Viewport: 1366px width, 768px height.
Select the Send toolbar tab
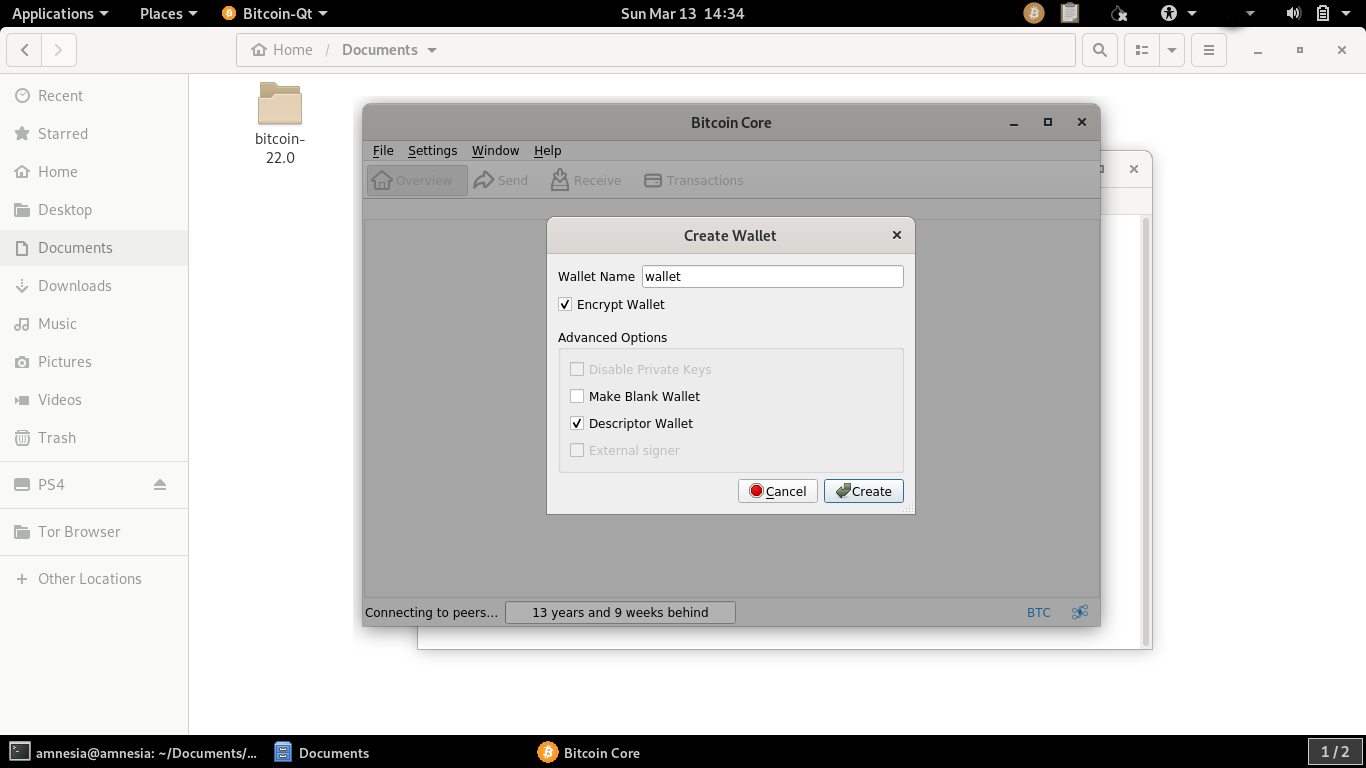tap(500, 180)
